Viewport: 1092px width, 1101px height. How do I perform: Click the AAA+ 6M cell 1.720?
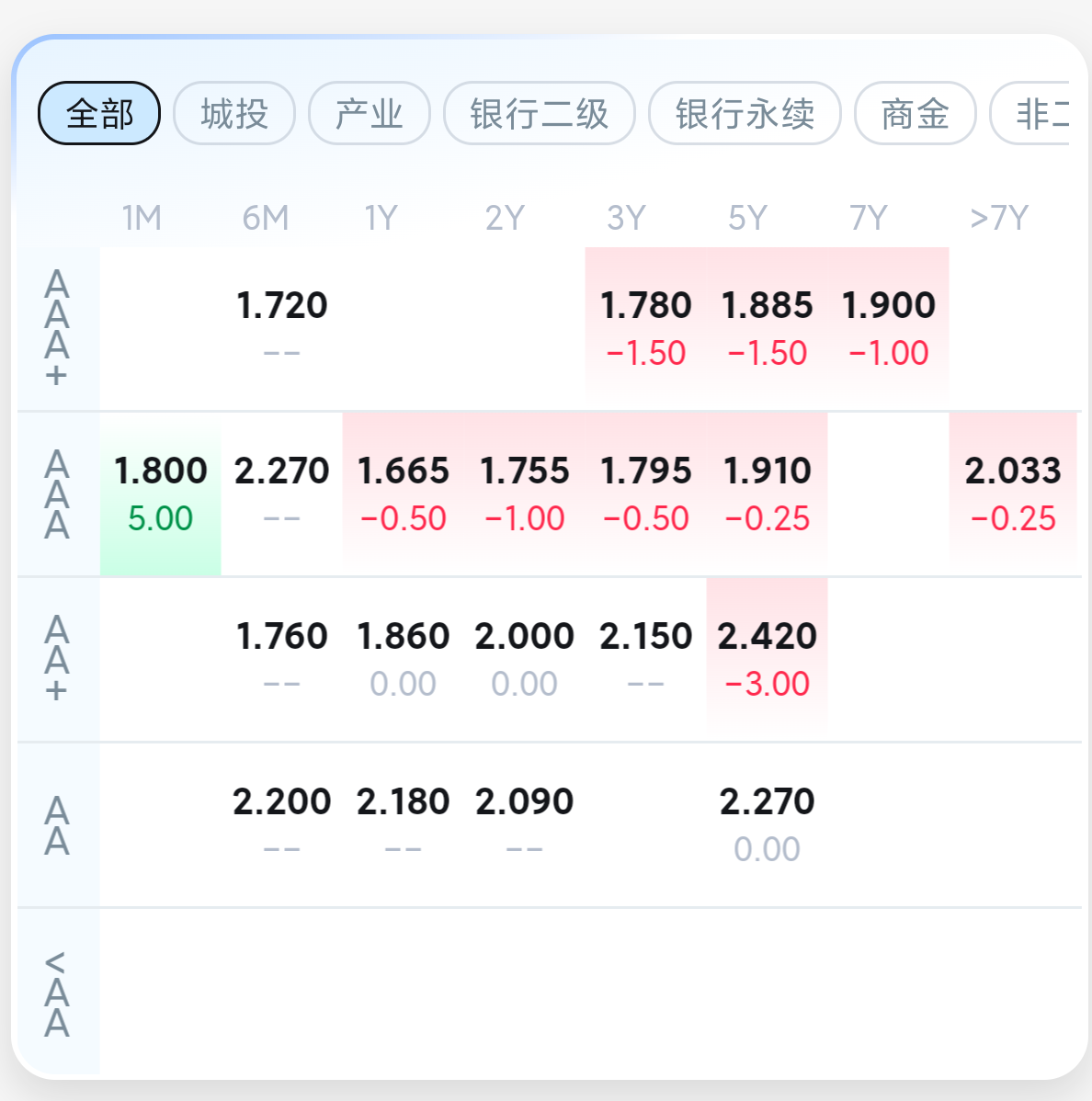click(282, 328)
